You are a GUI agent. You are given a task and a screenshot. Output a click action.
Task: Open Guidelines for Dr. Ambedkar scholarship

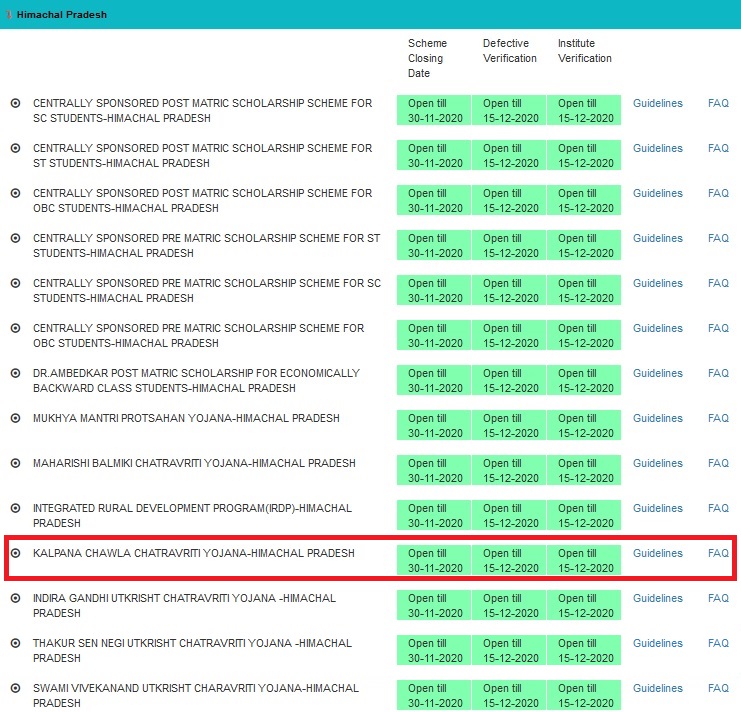[658, 373]
